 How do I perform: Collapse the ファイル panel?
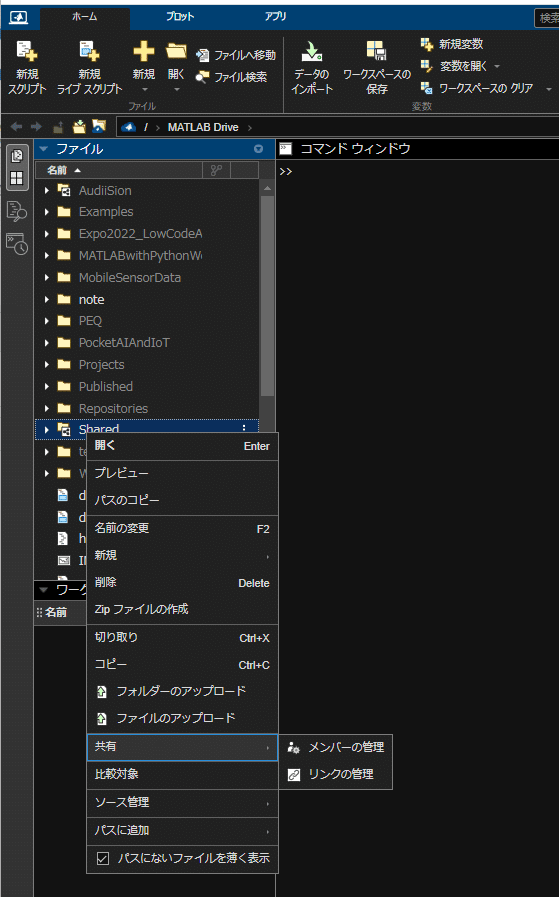pos(44,149)
